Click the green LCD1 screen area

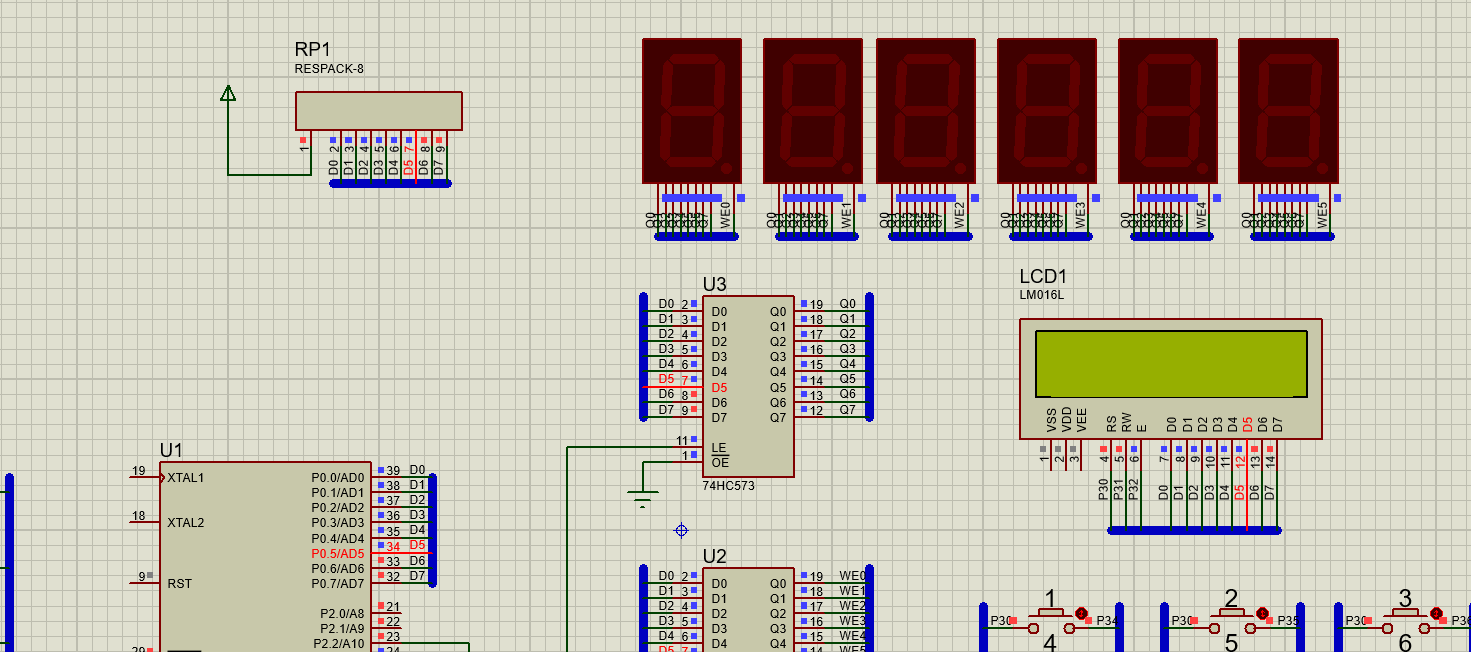[x=1171, y=363]
